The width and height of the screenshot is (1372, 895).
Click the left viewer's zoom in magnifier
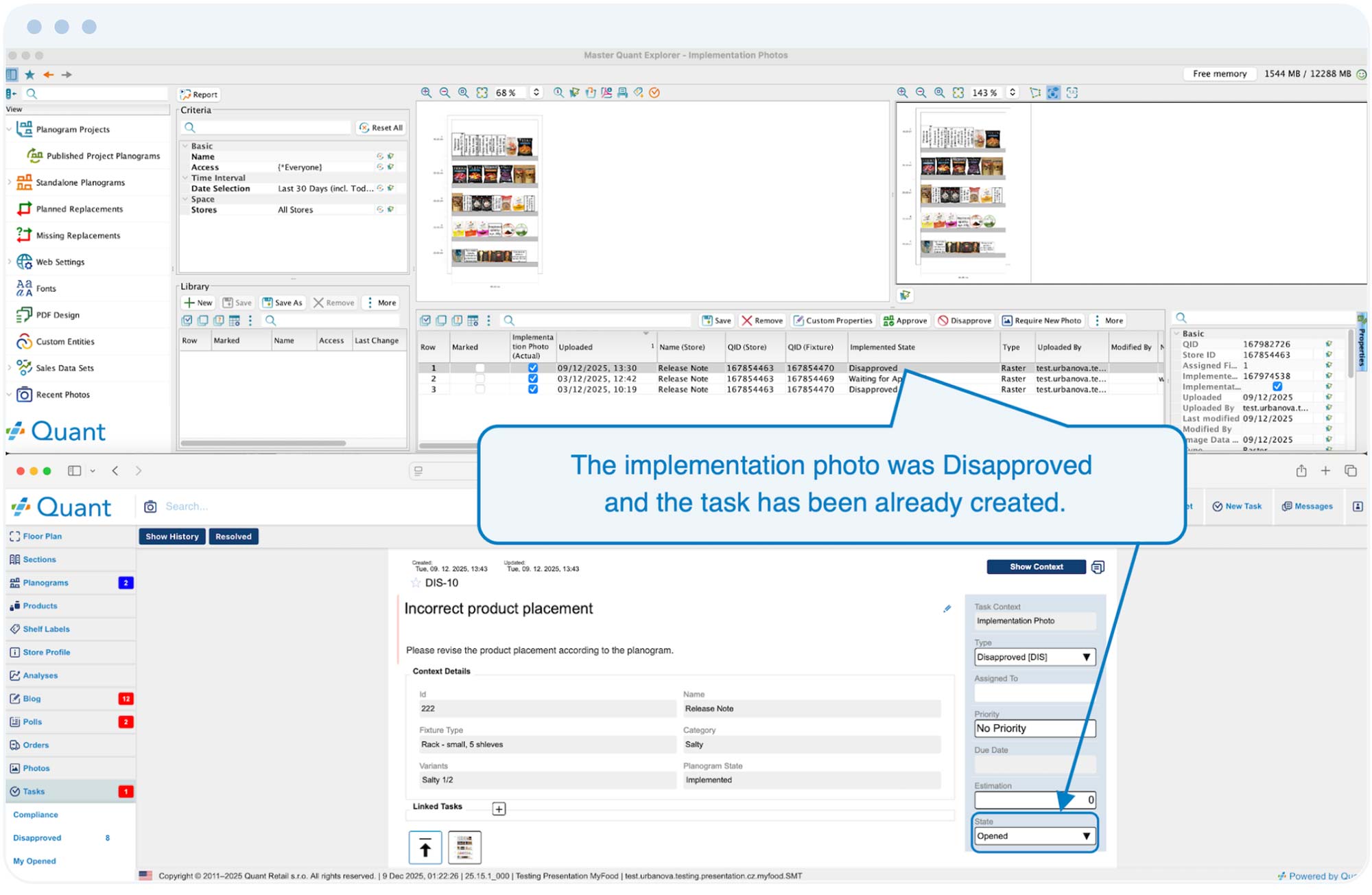point(426,93)
